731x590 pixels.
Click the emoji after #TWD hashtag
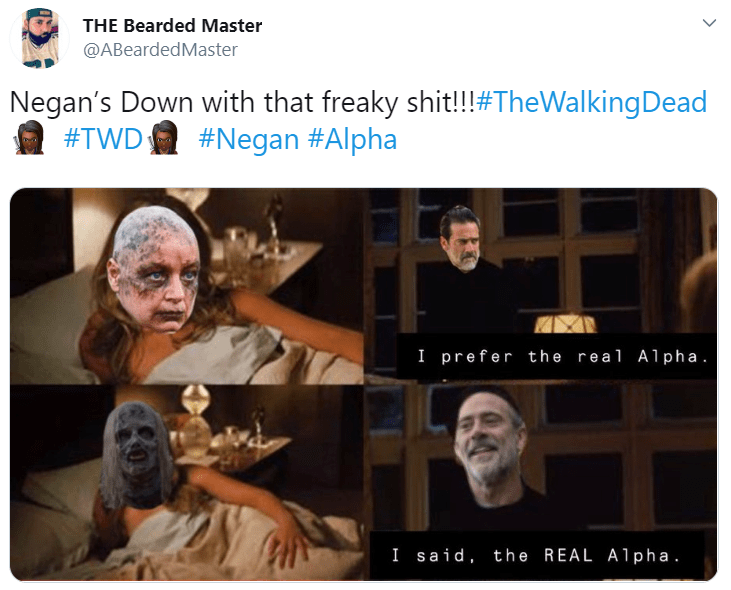click(164, 137)
